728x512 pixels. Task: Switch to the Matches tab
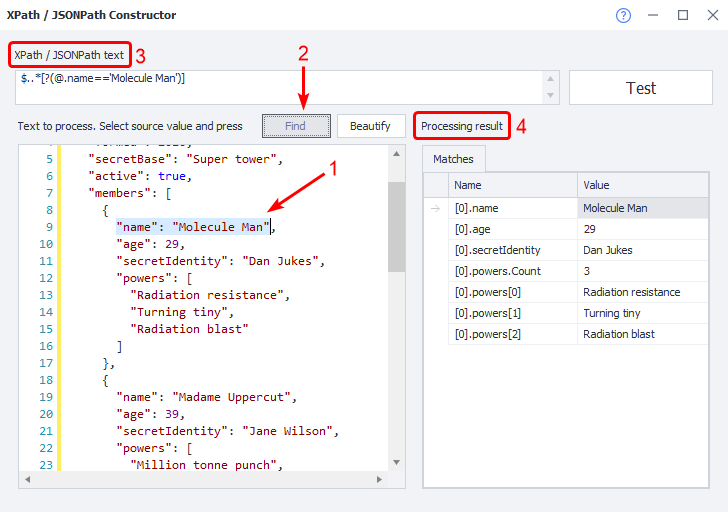tap(453, 159)
